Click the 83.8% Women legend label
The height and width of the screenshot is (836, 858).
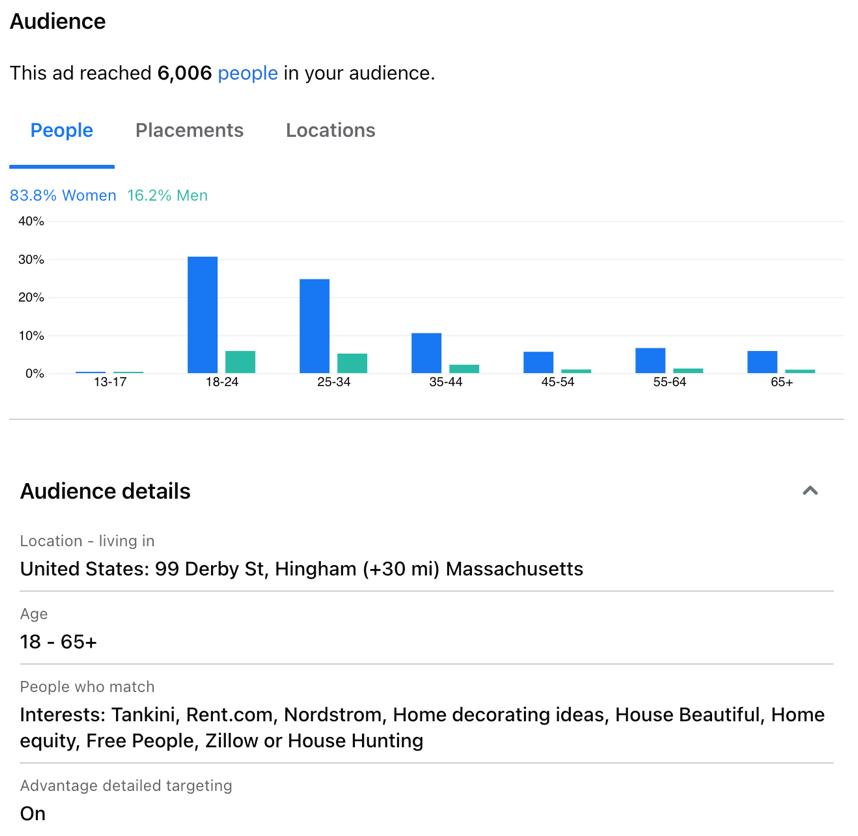pyautogui.click(x=63, y=195)
